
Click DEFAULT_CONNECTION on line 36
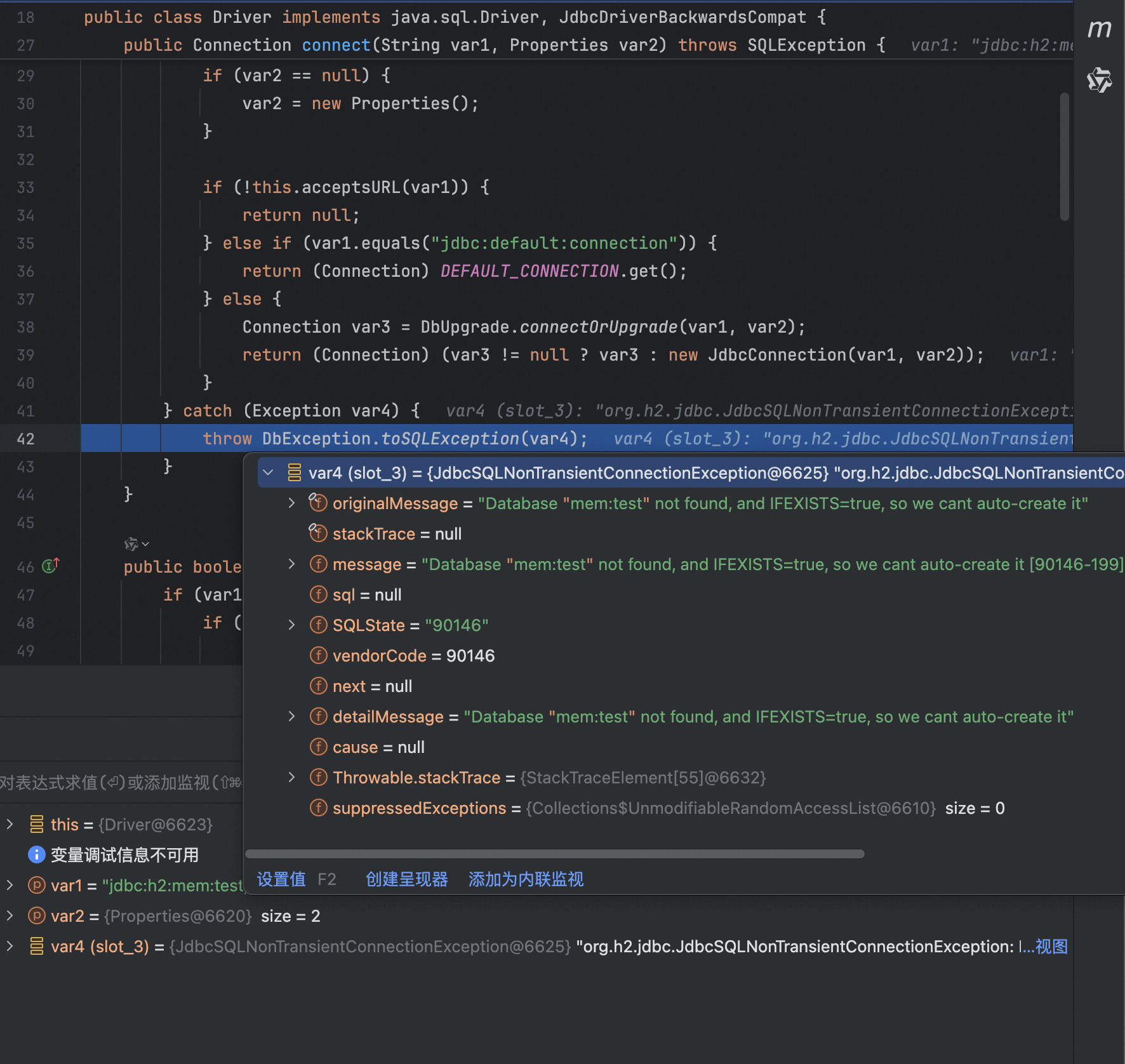click(529, 271)
